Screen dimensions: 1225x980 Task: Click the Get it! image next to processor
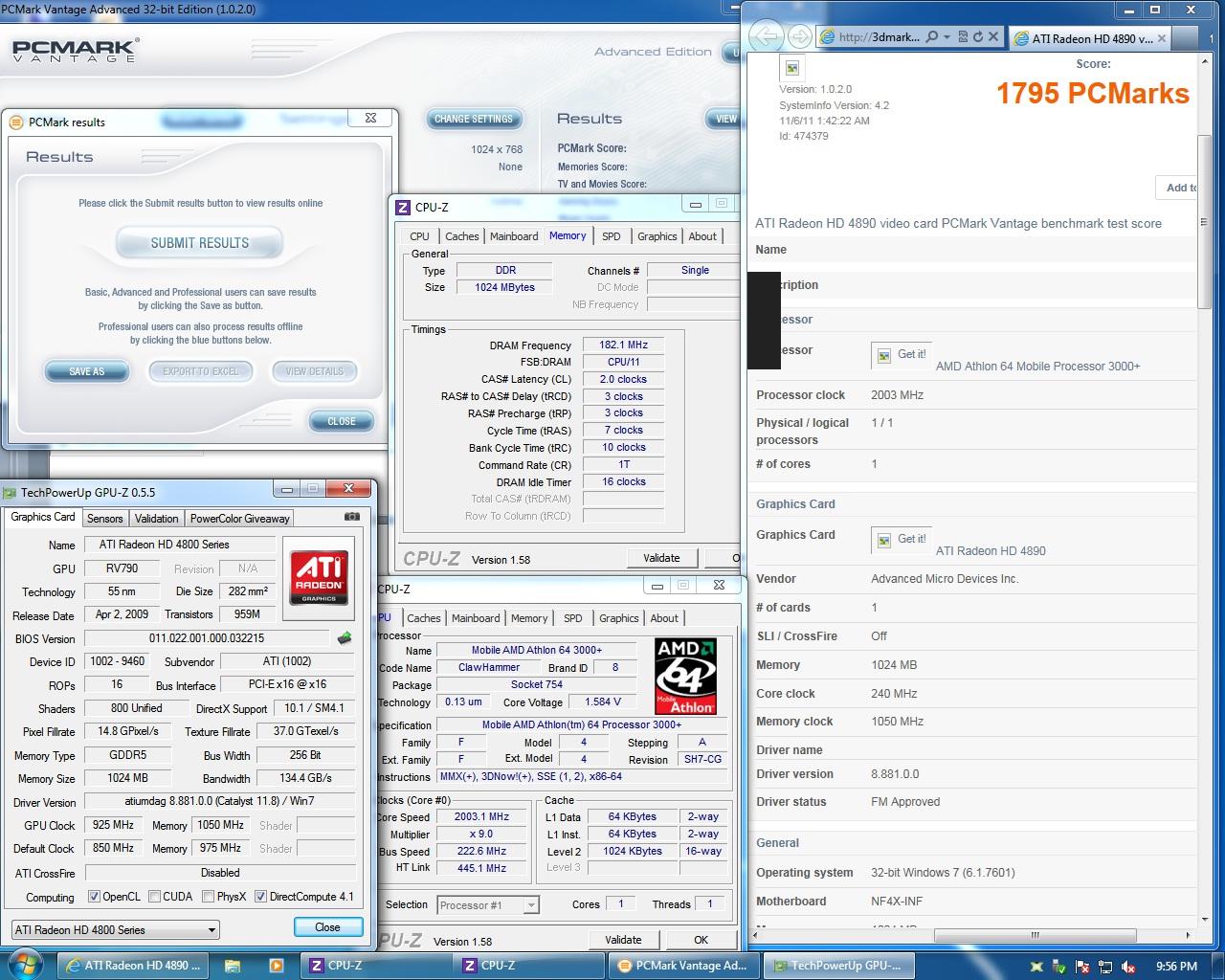pyautogui.click(x=902, y=355)
